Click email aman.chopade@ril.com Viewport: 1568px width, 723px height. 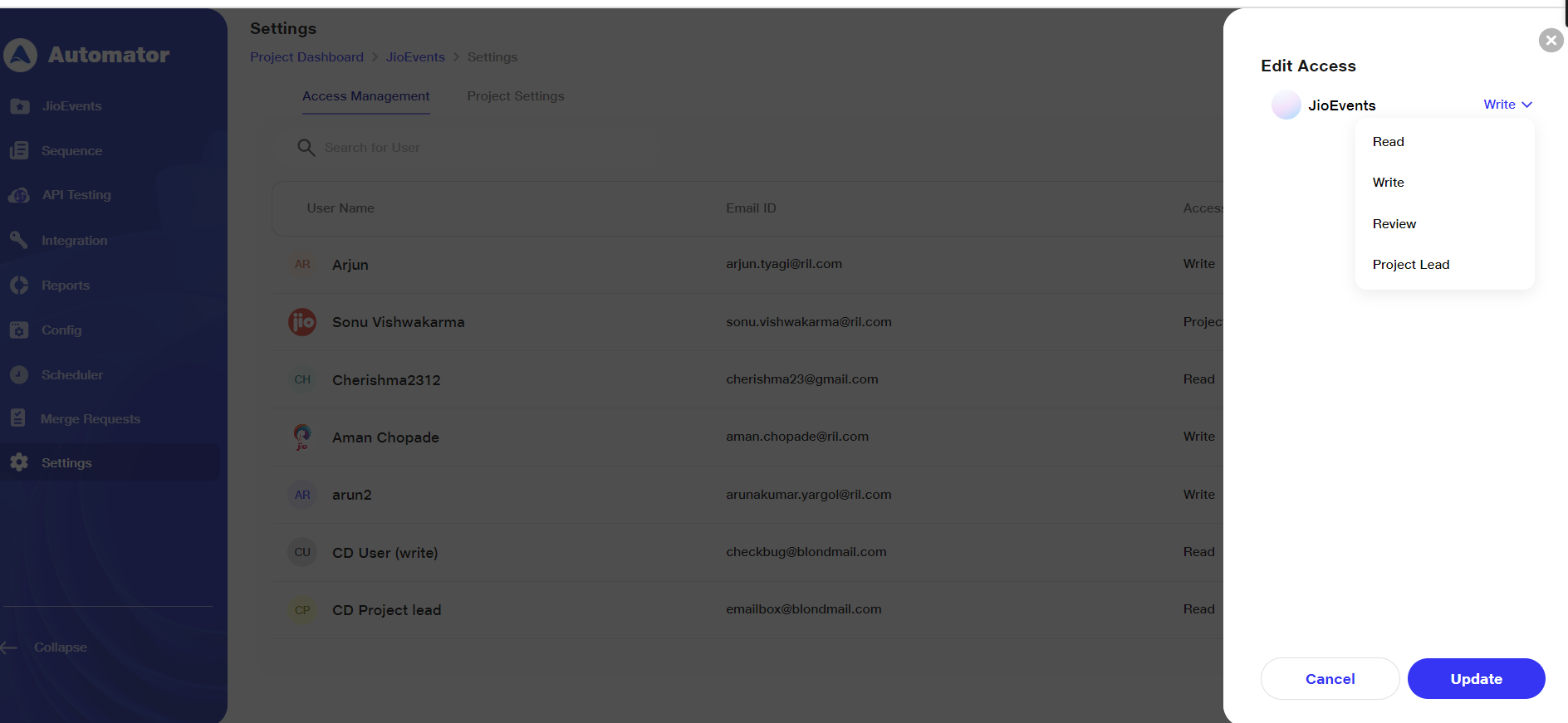point(797,437)
